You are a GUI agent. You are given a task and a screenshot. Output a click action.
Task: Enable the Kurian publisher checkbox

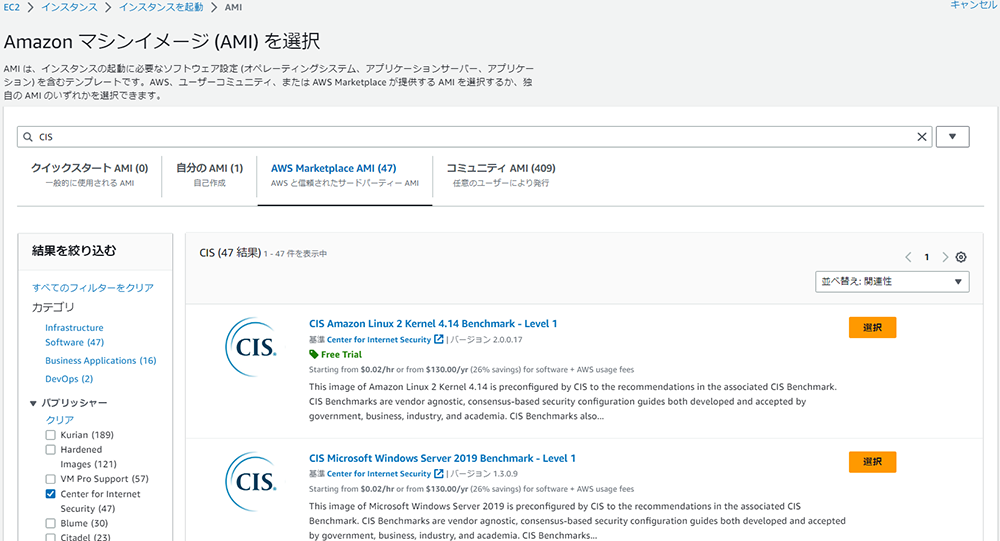click(51, 436)
